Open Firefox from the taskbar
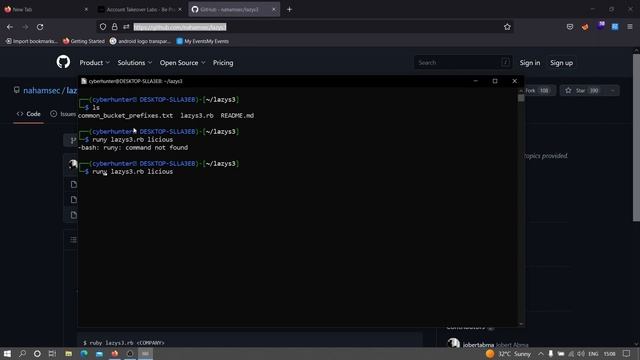The image size is (640, 360). (115, 354)
